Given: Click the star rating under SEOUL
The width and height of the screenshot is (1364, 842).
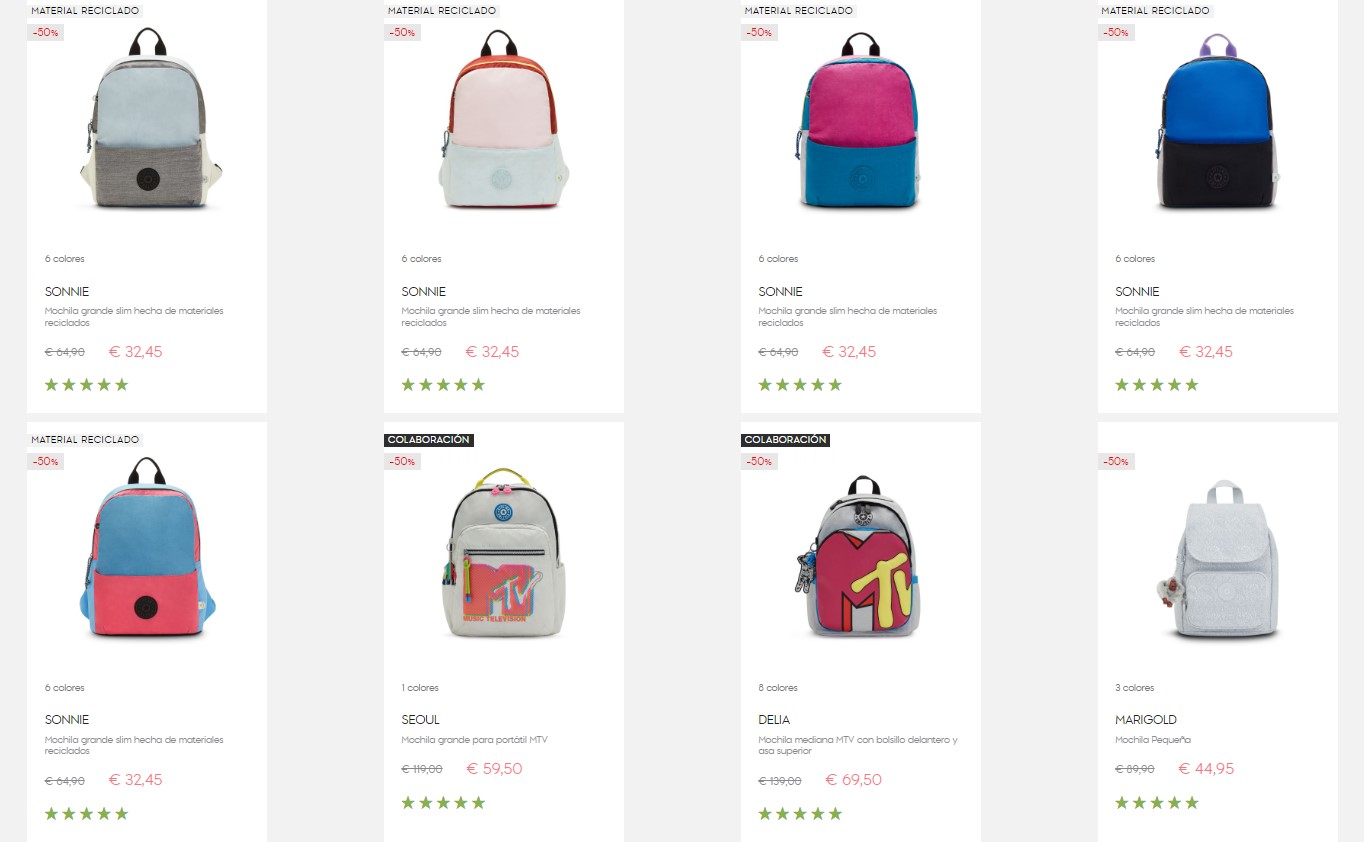Looking at the screenshot, I should point(443,803).
